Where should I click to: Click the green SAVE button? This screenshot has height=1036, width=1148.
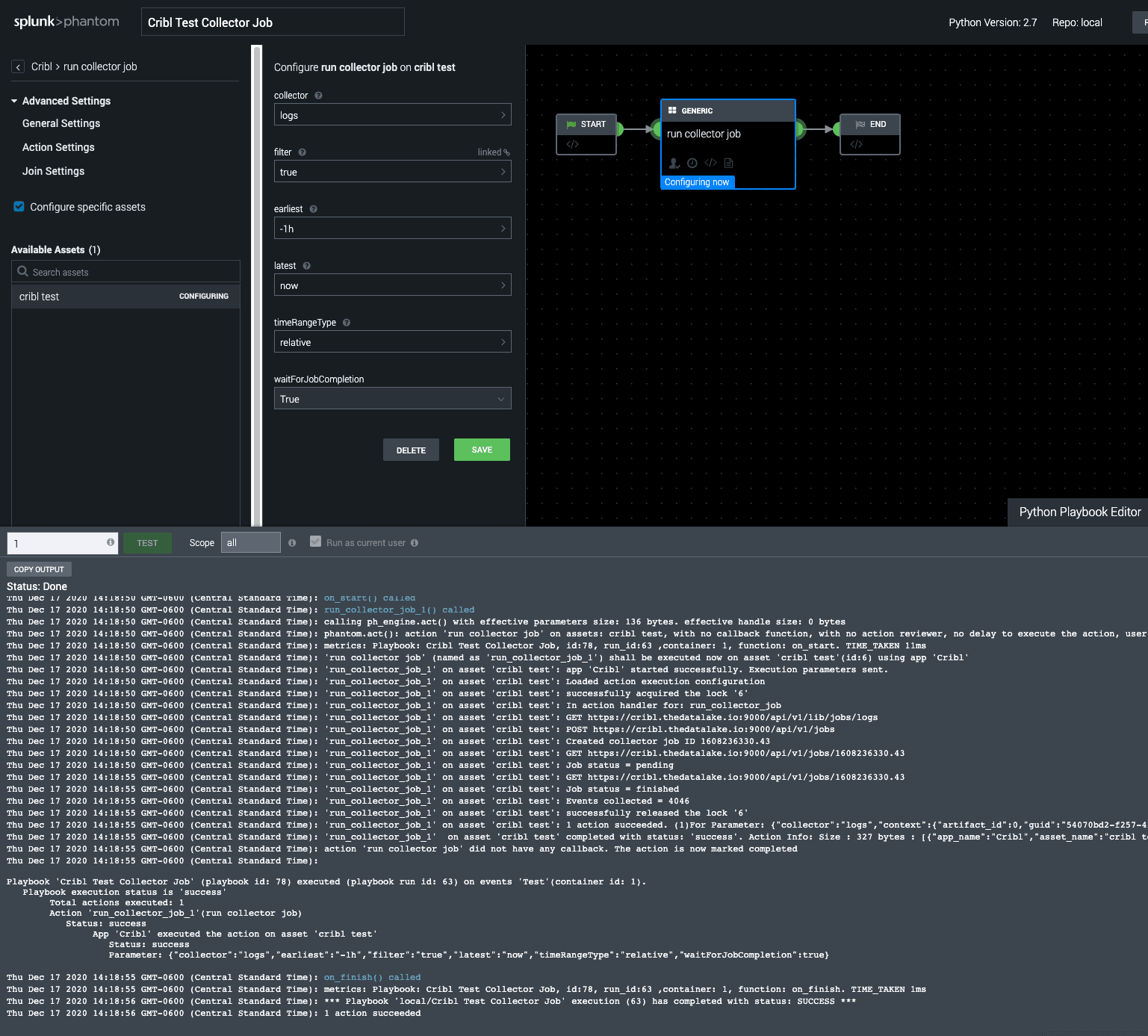coord(482,450)
